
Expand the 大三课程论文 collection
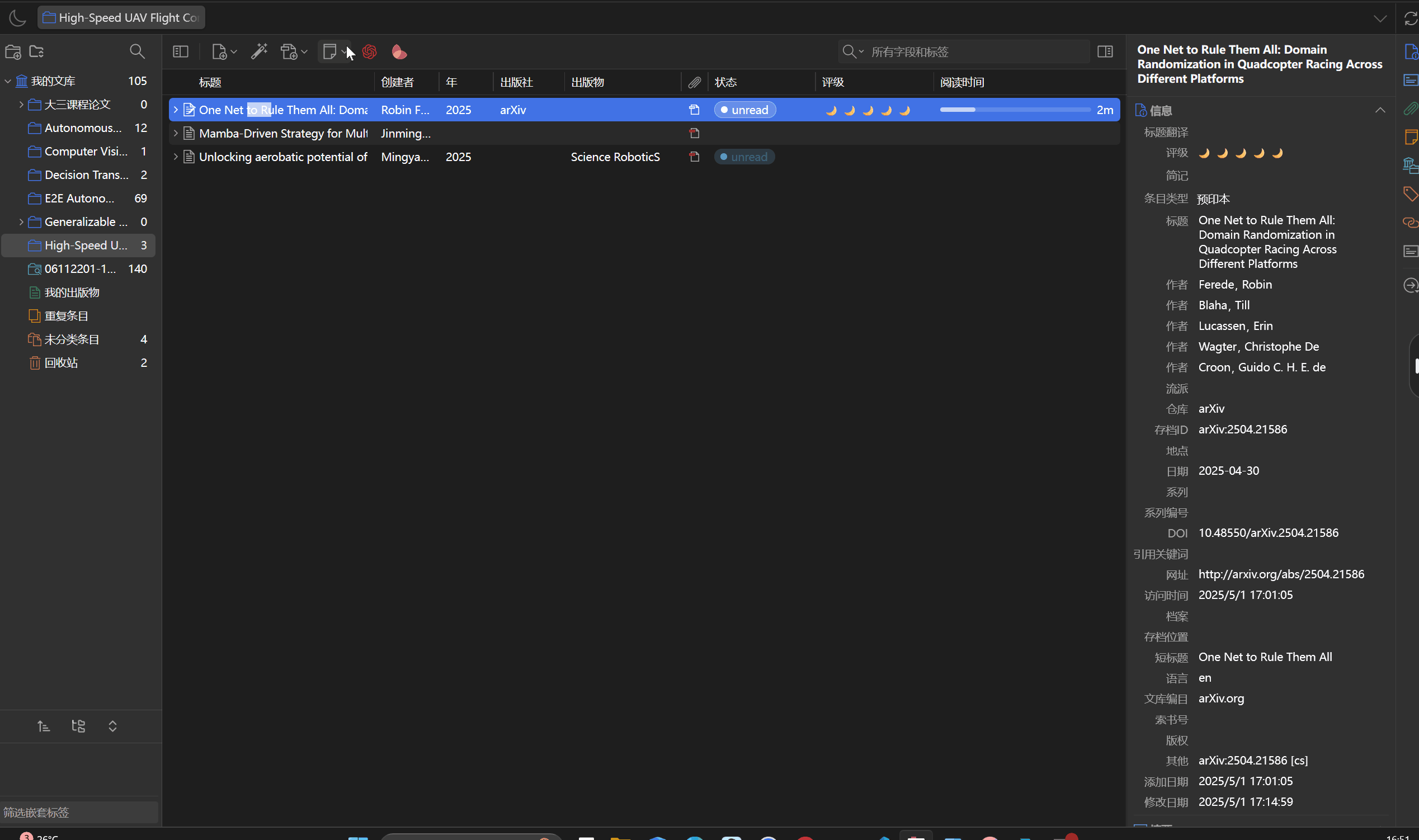tap(21, 104)
